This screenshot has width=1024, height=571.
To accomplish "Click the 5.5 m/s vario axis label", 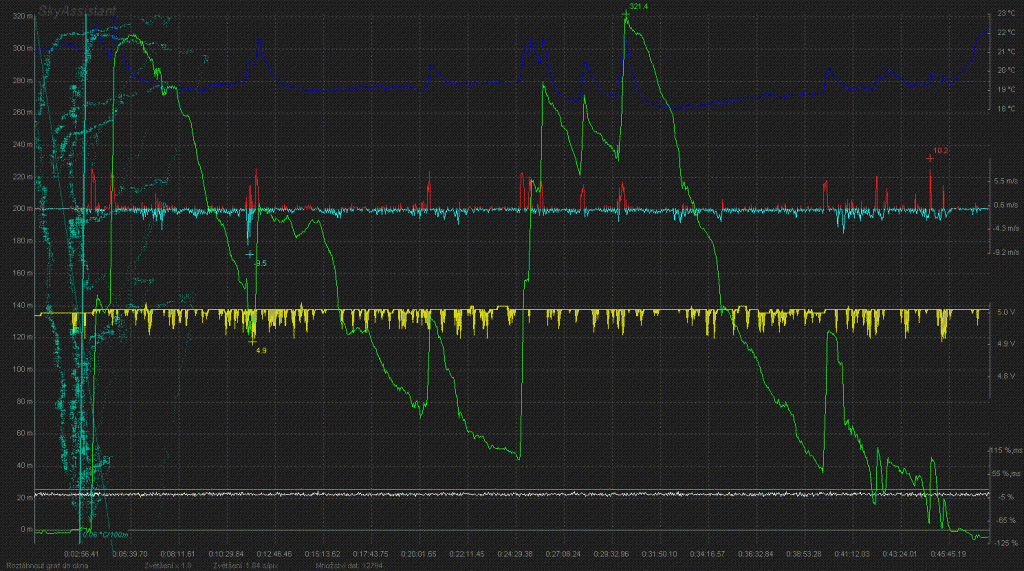I will point(1006,181).
